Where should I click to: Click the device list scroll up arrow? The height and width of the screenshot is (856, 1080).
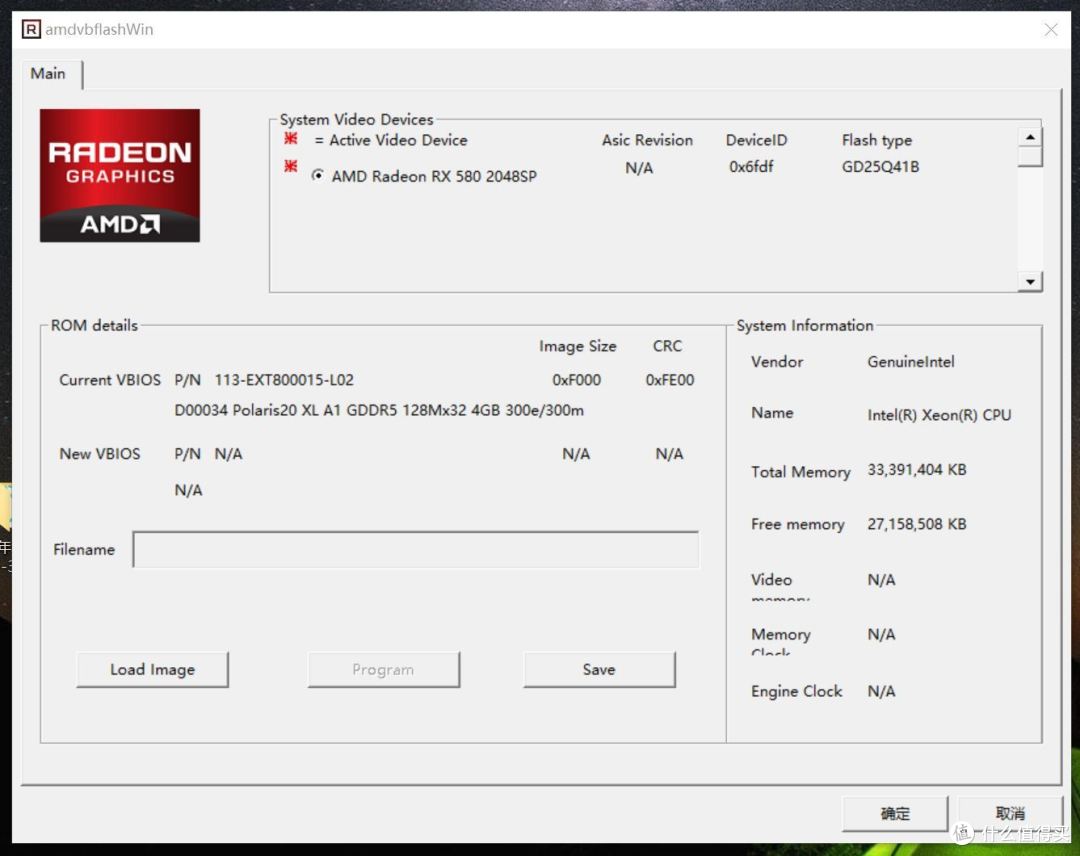click(1030, 137)
